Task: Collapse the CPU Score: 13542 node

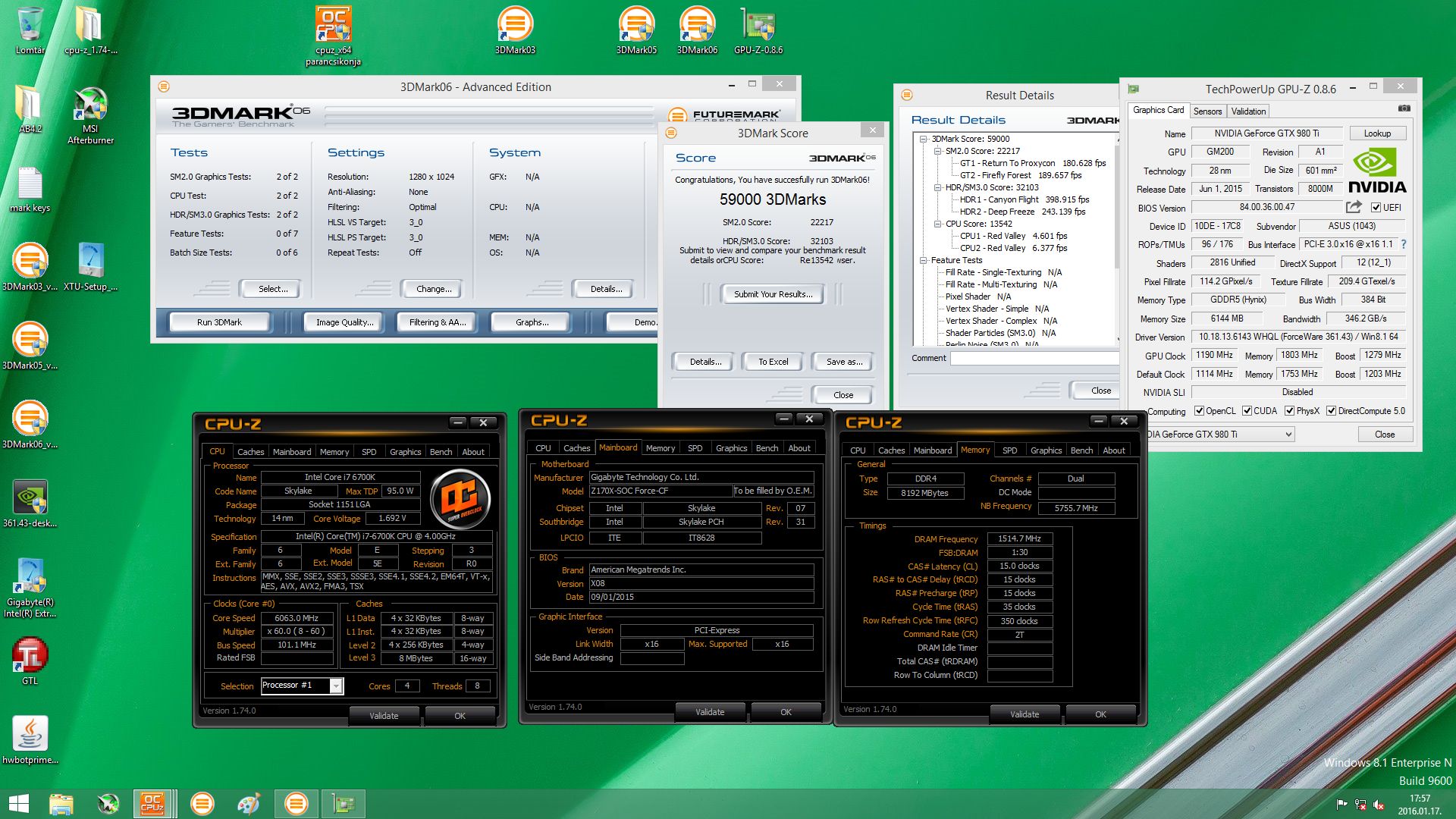Action: [x=937, y=224]
